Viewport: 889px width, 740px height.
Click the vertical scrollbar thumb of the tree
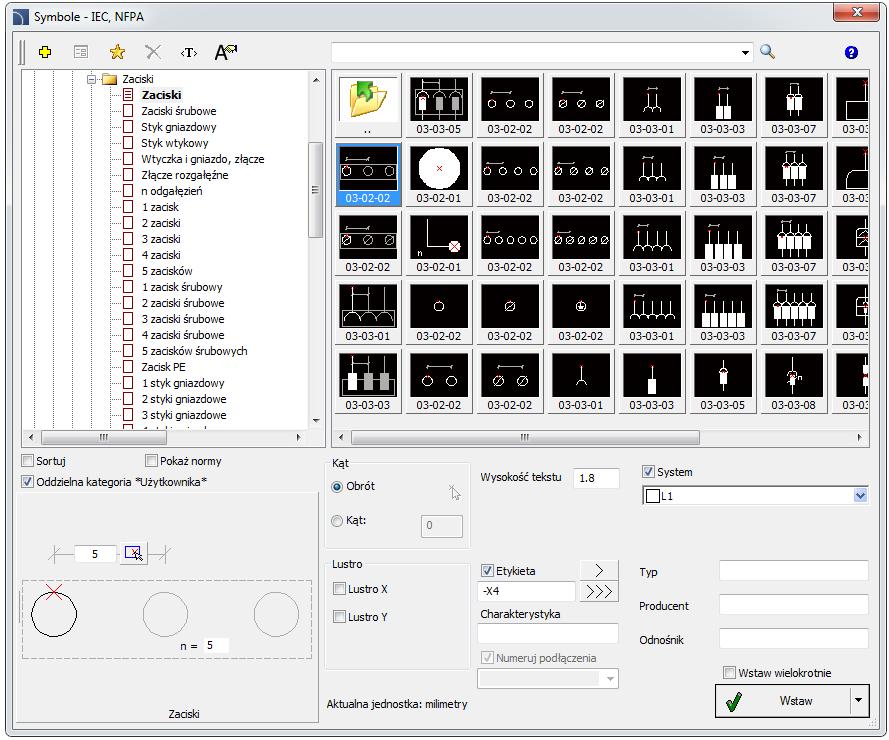(x=315, y=190)
